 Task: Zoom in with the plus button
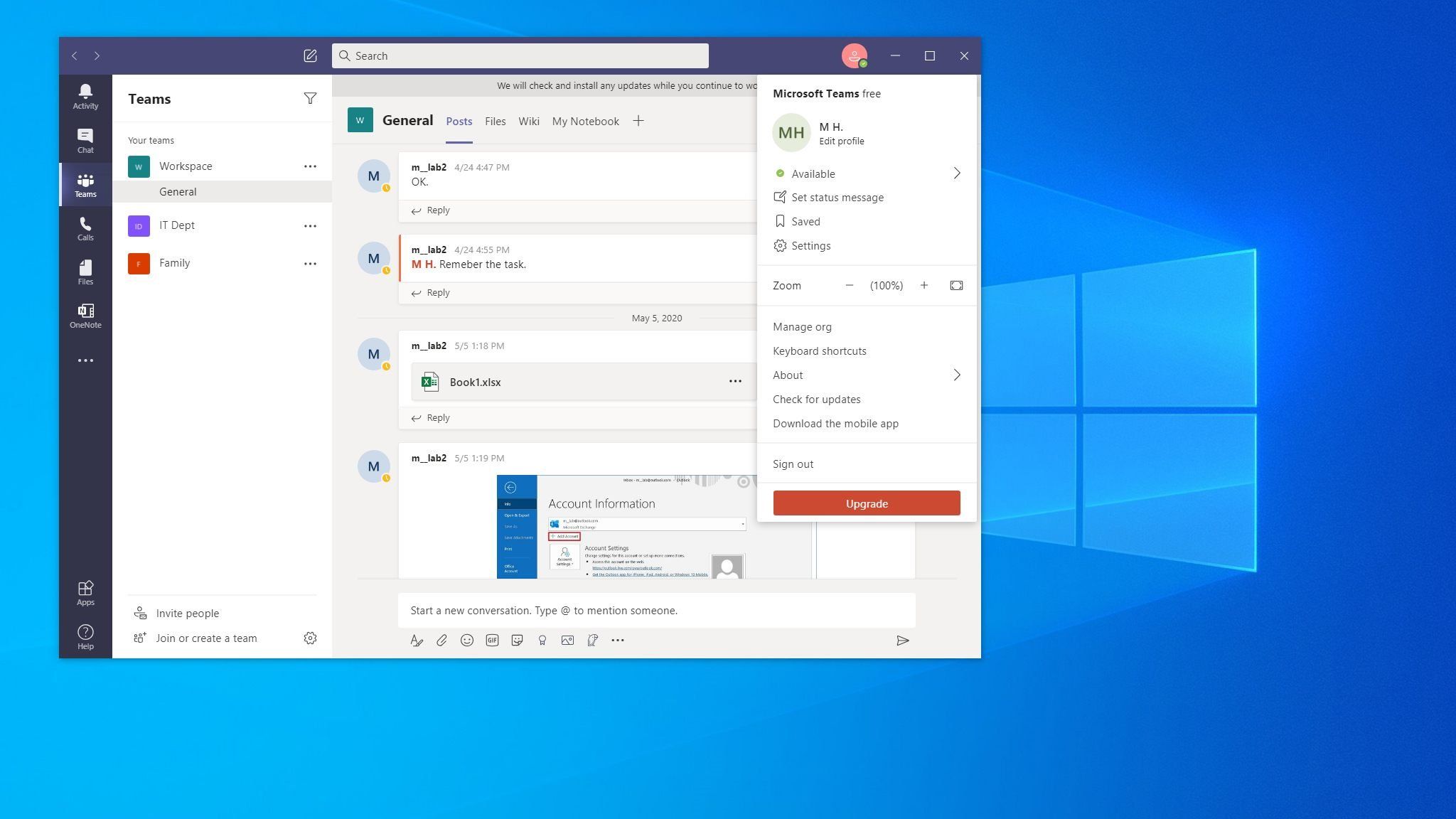click(924, 285)
